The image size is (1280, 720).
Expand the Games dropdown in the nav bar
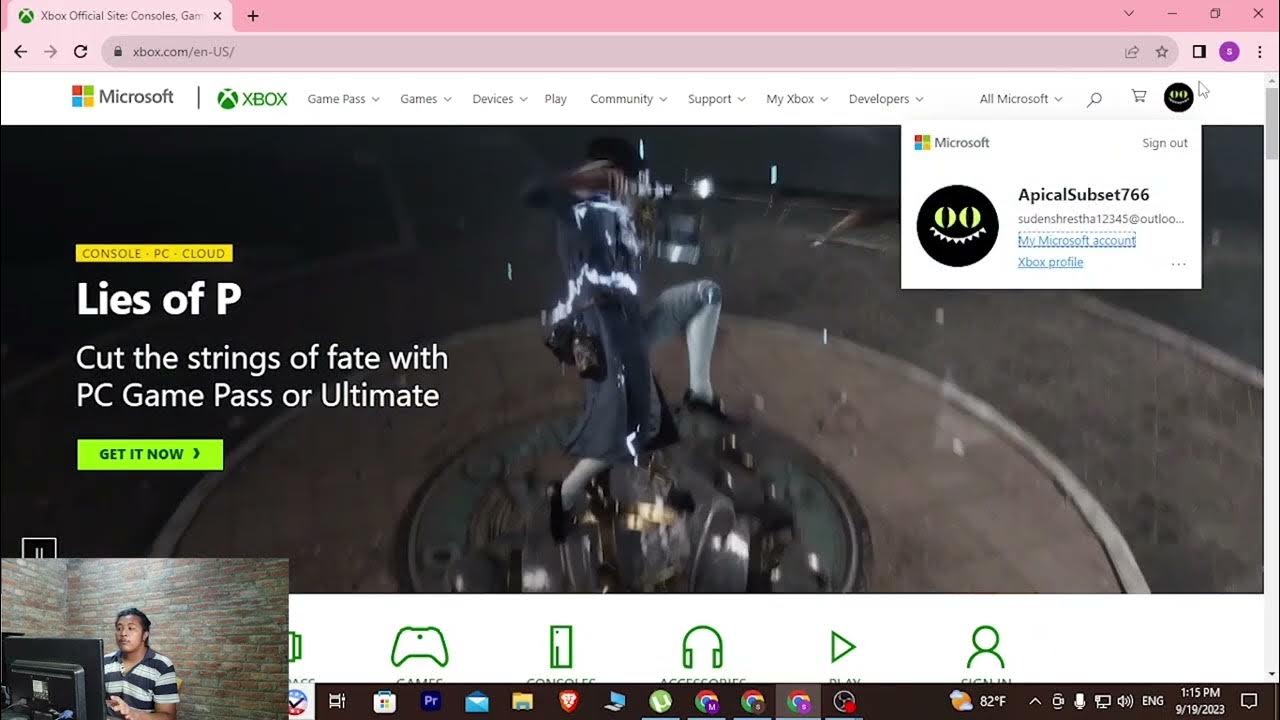point(426,99)
